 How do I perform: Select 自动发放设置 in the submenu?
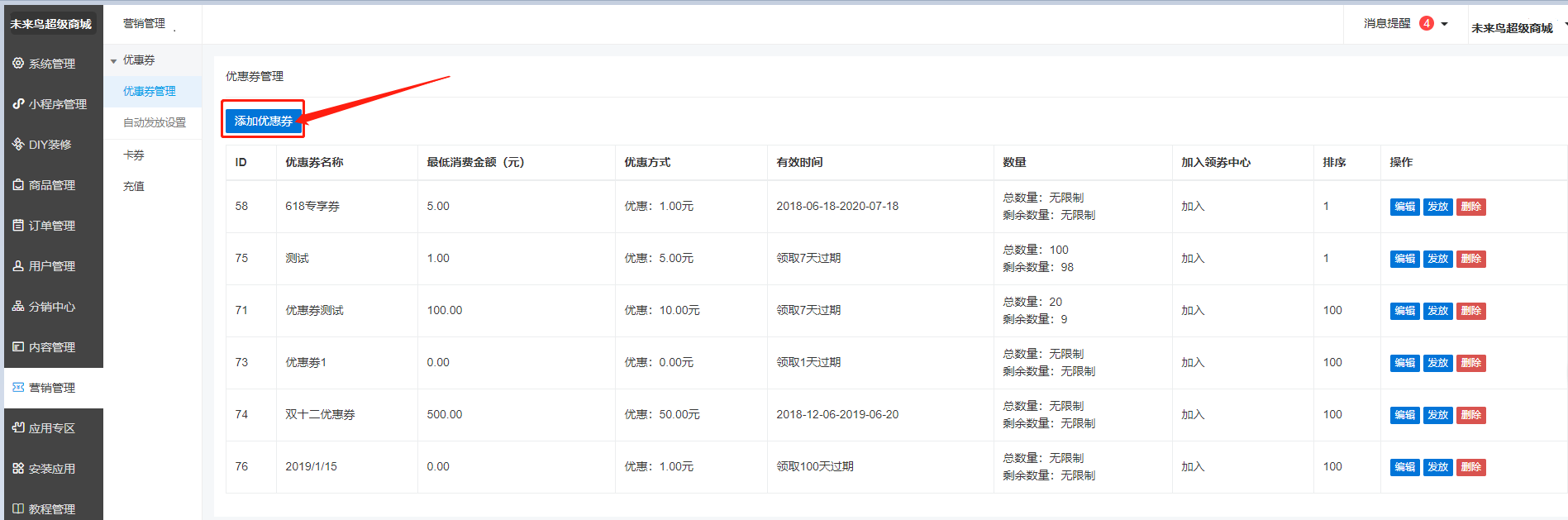155,122
